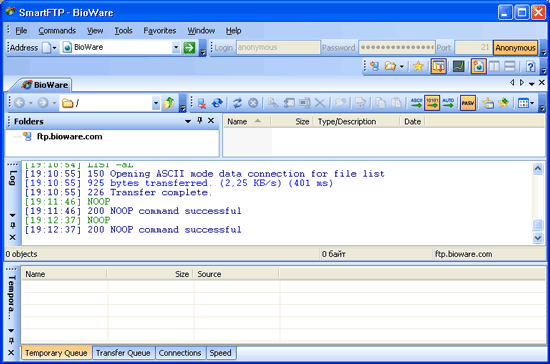Sort by Type/Description column
This screenshot has height=364, width=550.
click(356, 121)
